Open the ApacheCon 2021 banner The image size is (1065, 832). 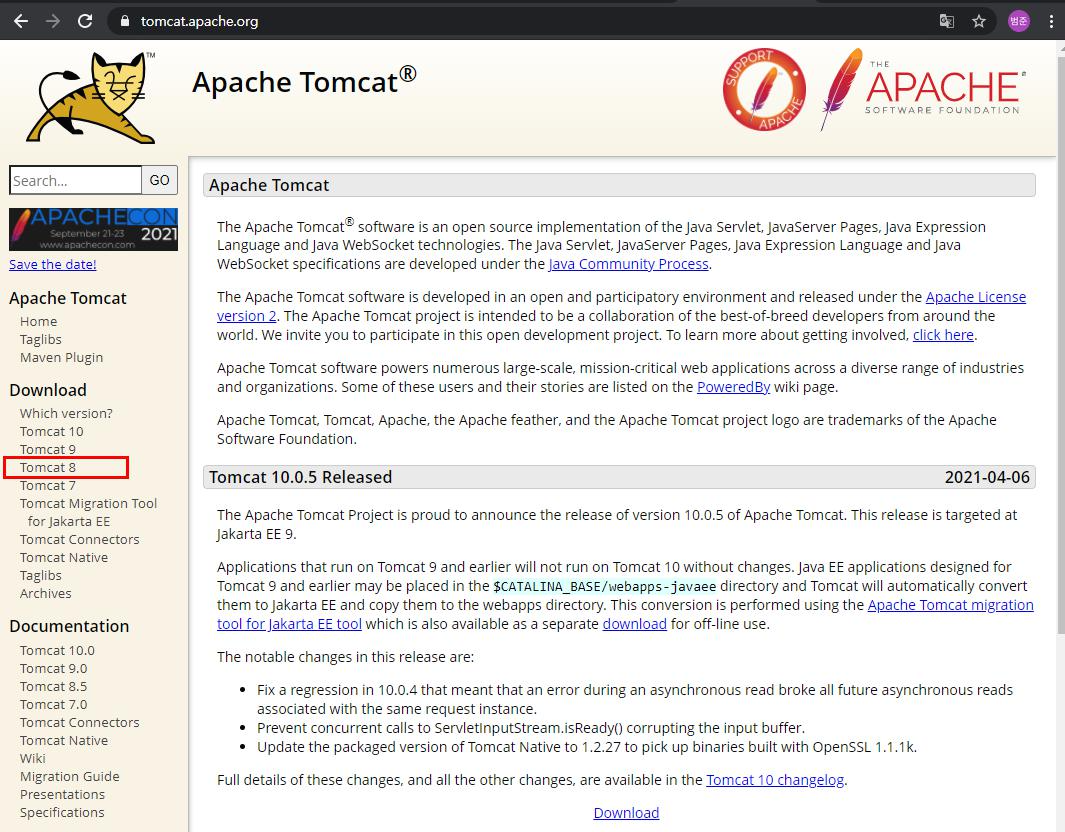[x=93, y=230]
